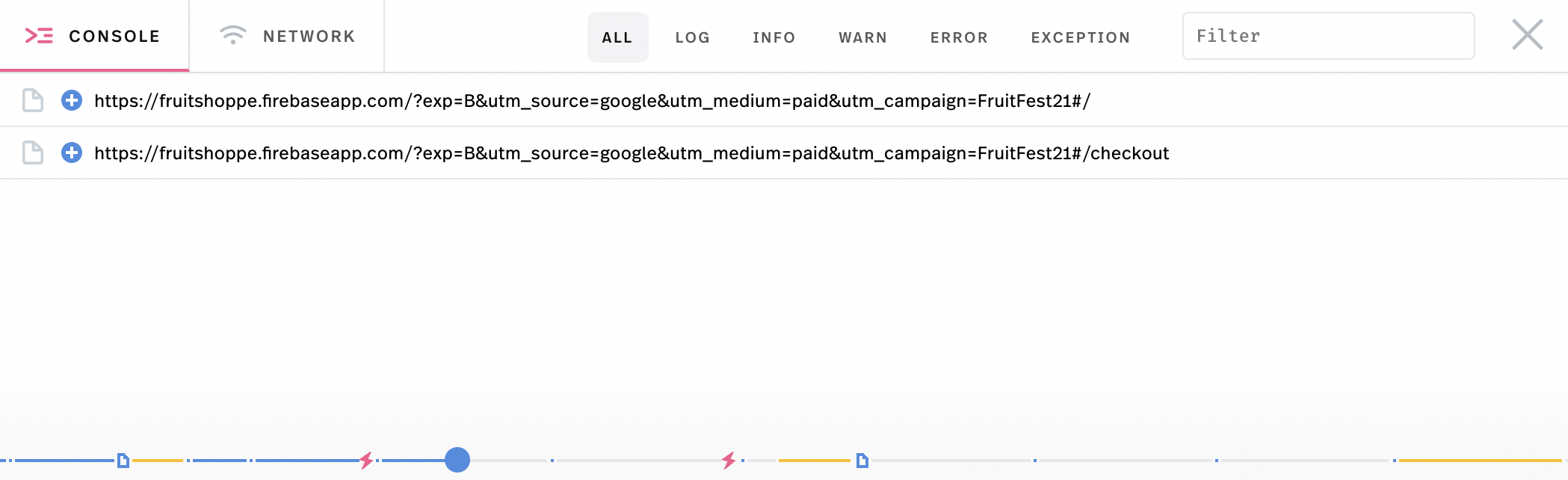Click the Network wifi icon
The image size is (1568, 480).
pyautogui.click(x=232, y=35)
